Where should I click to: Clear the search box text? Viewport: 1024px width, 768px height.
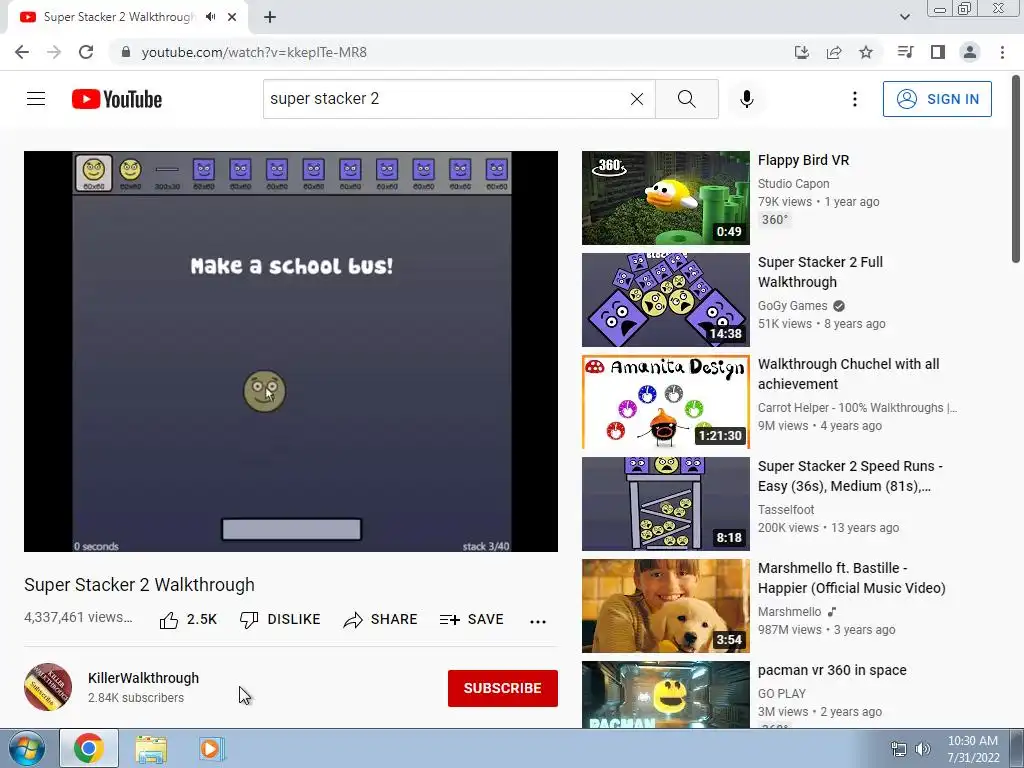pos(637,99)
